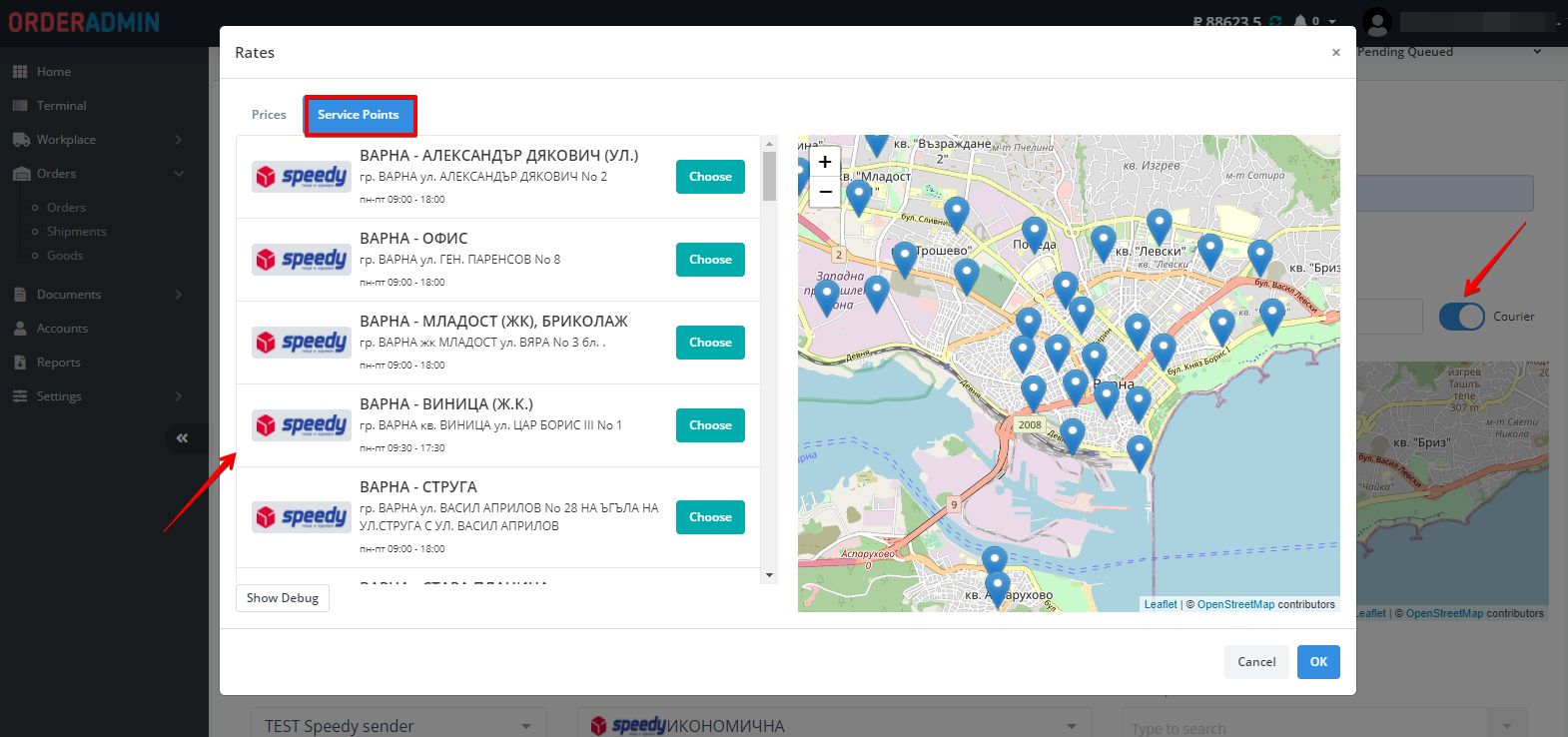Choose the ВАРНА - СТРУГА service point
Screen dimensions: 1568x737
point(710,517)
